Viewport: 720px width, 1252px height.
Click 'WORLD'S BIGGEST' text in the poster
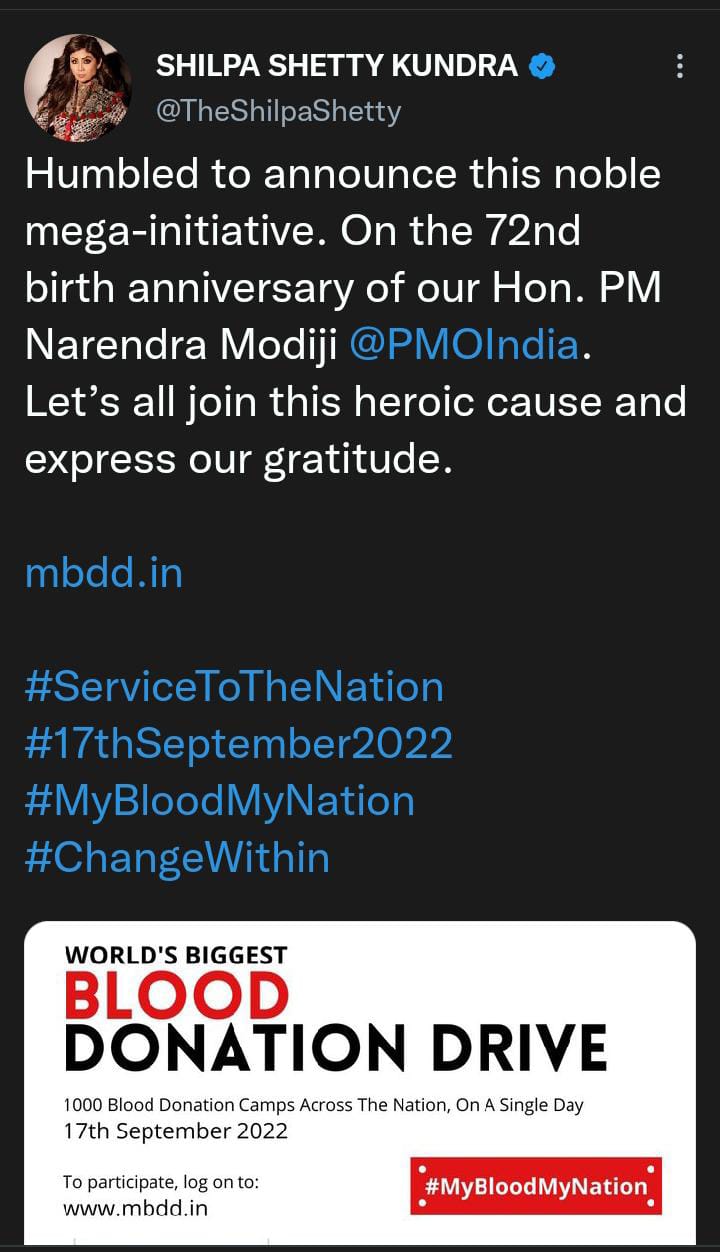[x=176, y=954]
